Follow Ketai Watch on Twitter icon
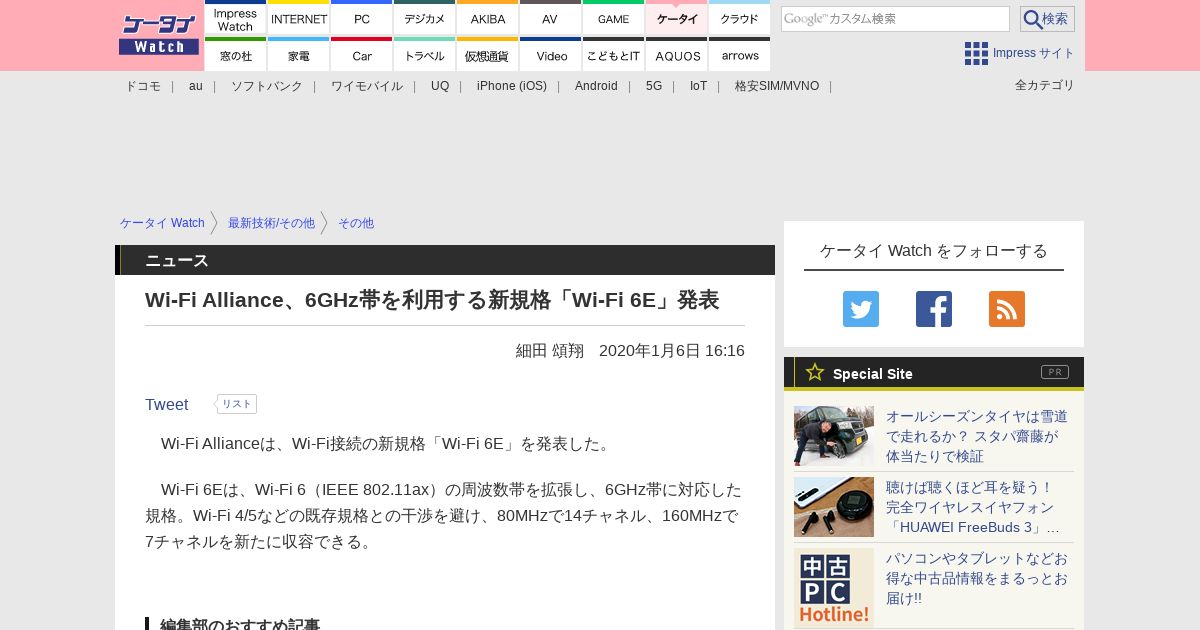 coord(861,309)
